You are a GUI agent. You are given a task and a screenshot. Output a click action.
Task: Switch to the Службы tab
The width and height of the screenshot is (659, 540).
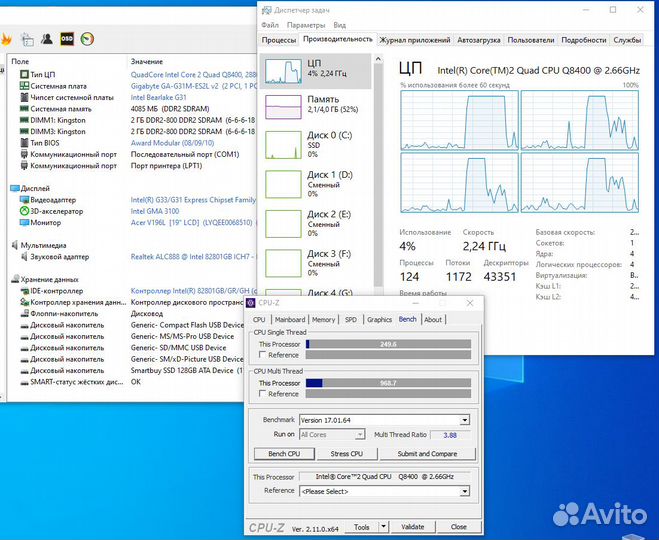pyautogui.click(x=627, y=40)
